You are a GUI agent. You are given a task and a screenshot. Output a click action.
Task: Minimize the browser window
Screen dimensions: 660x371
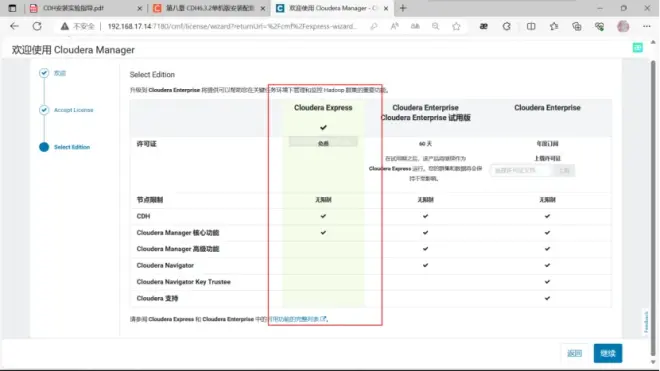[x=600, y=8]
